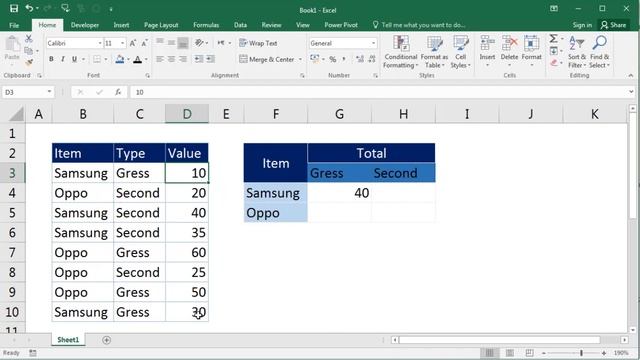640x360 pixels.
Task: Click the Delete cells button
Action: pos(509,51)
